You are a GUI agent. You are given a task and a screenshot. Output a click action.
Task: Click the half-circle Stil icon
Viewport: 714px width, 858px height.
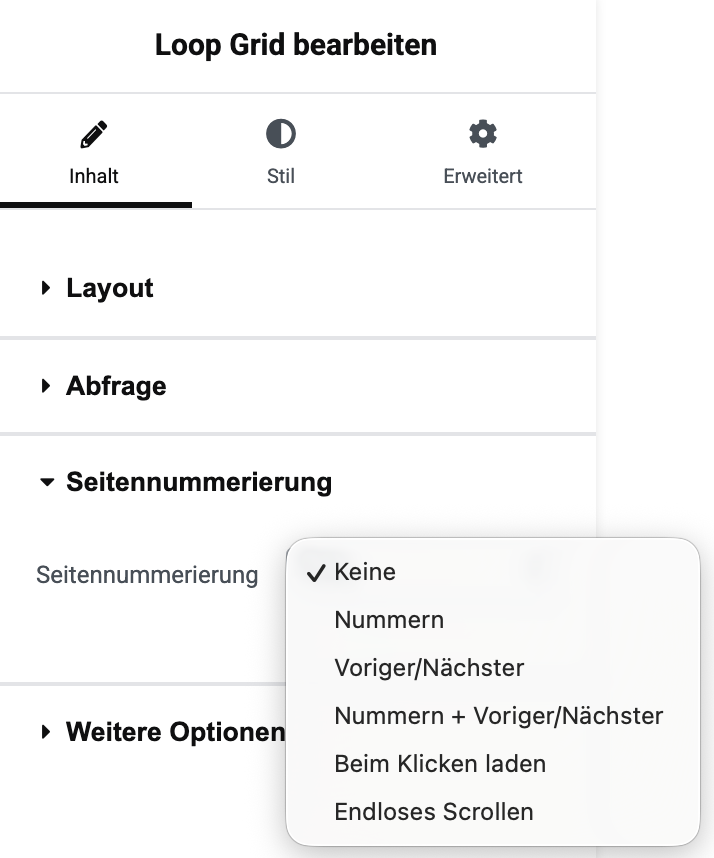point(281,134)
